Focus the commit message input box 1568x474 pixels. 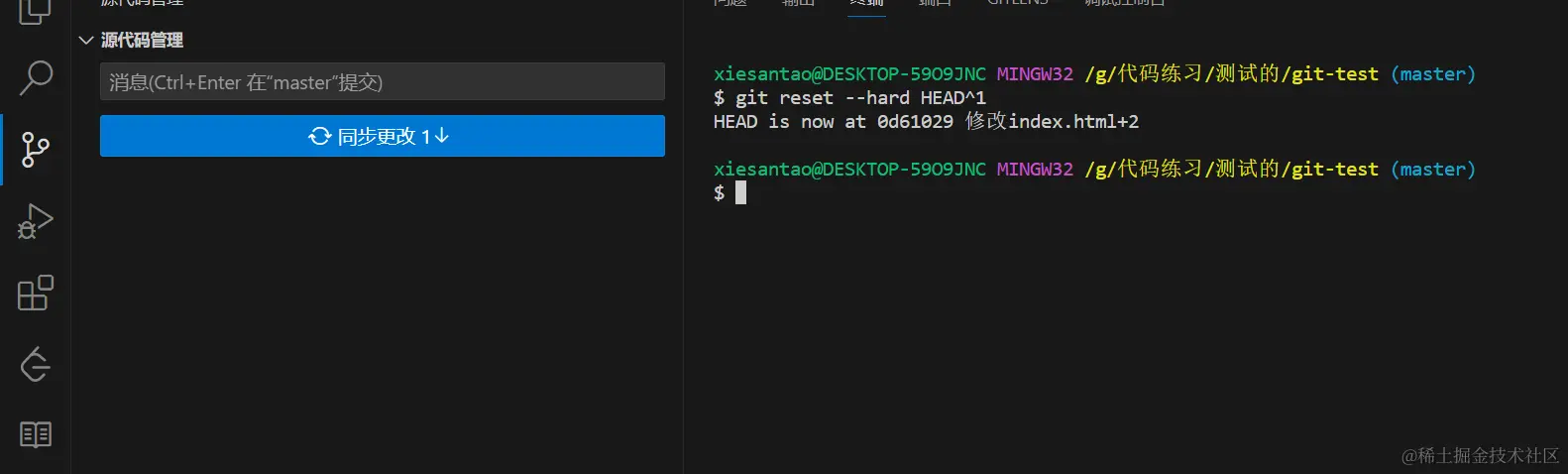coord(383,81)
